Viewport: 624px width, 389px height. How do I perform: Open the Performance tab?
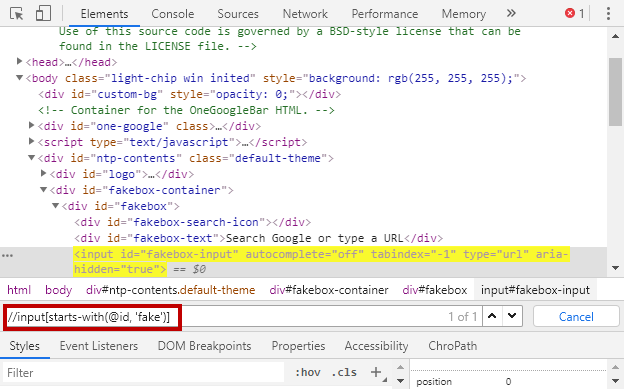(385, 14)
